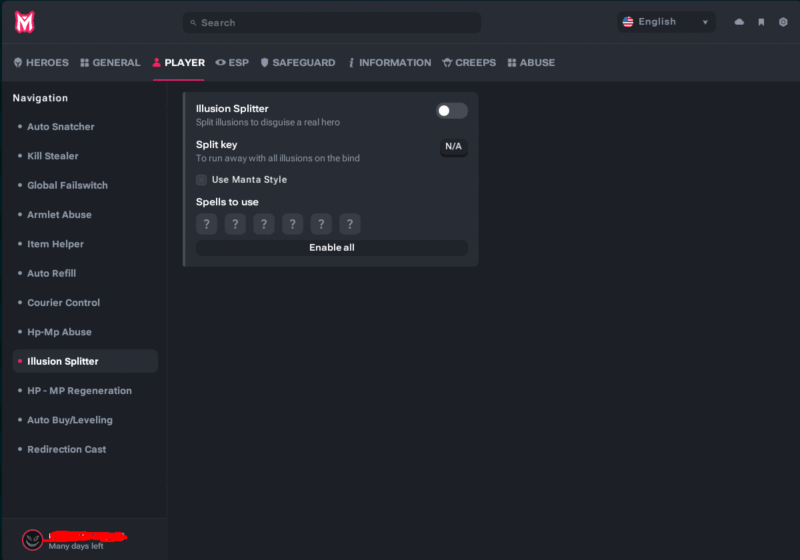Select the first spell slot question mark
This screenshot has width=800, height=560.
[x=207, y=224]
